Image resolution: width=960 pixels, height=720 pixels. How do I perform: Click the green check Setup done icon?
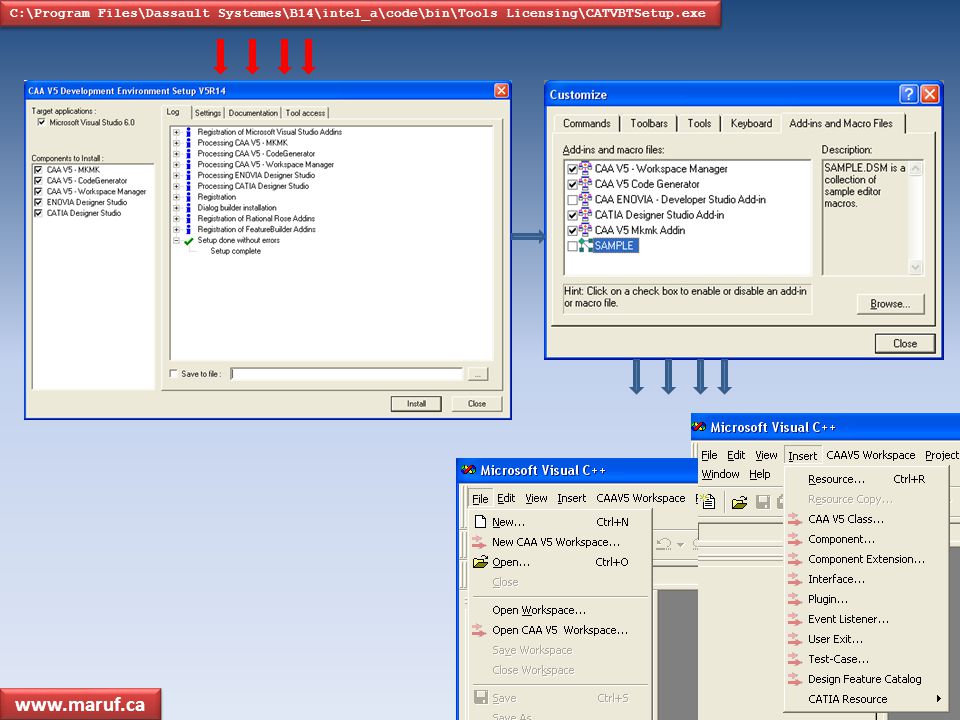[x=189, y=241]
